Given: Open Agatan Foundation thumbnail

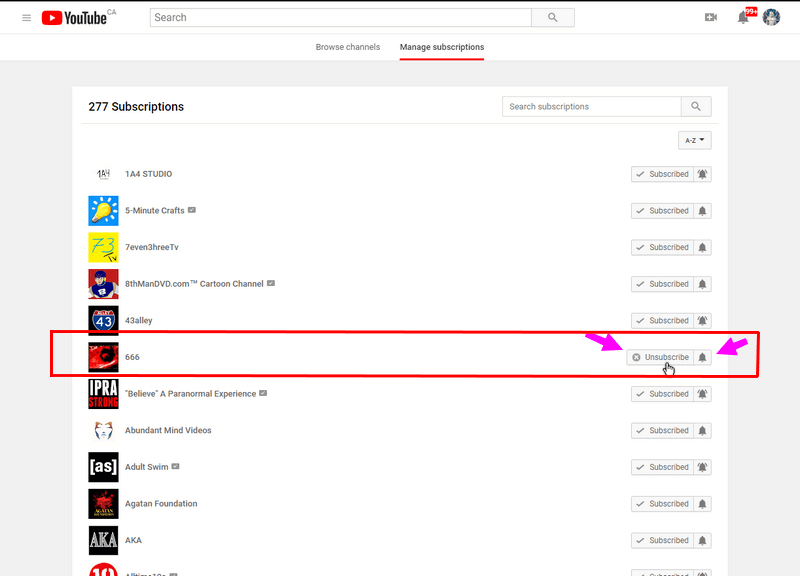Looking at the screenshot, I should point(104,504).
